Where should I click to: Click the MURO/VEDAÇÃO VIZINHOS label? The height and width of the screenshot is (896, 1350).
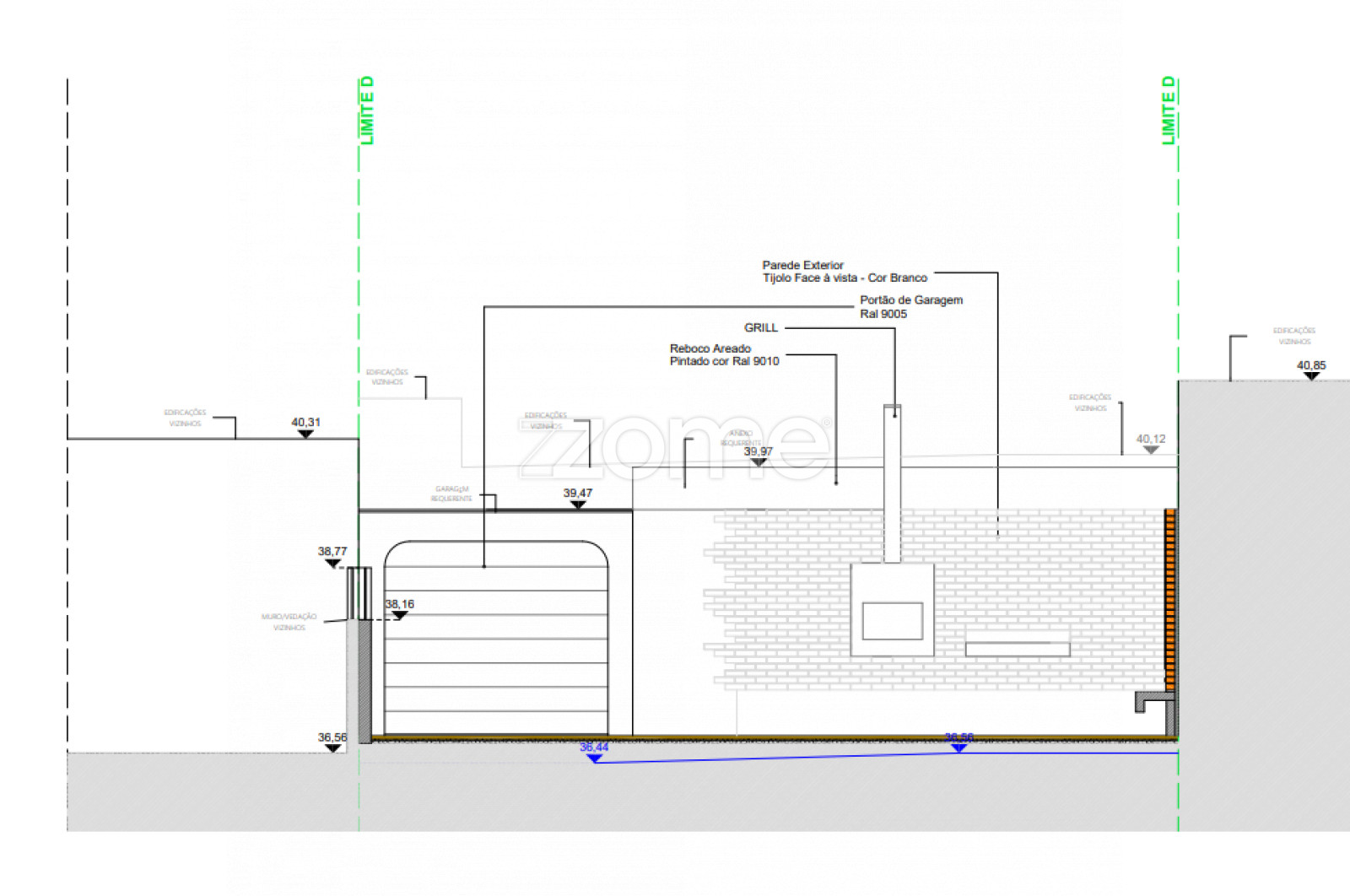click(289, 622)
